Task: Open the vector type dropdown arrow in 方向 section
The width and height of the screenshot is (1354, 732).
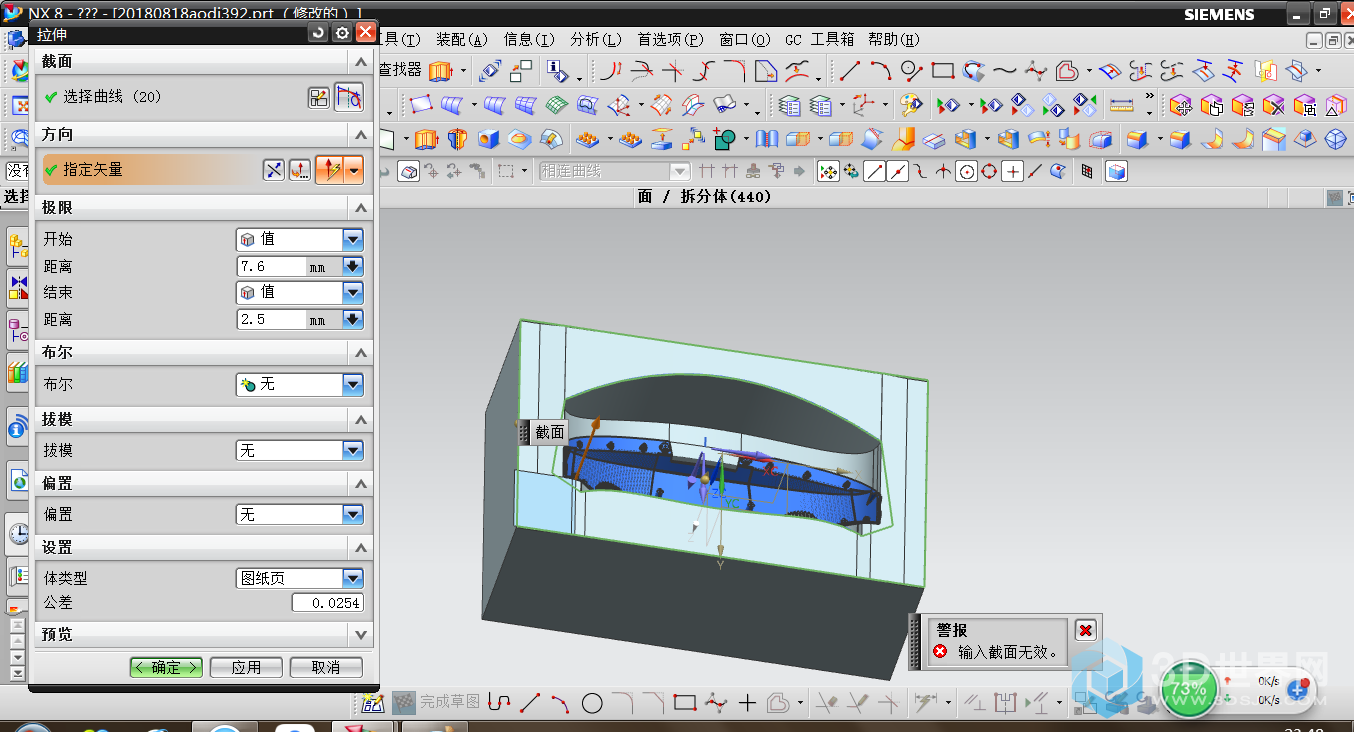Action: click(354, 170)
